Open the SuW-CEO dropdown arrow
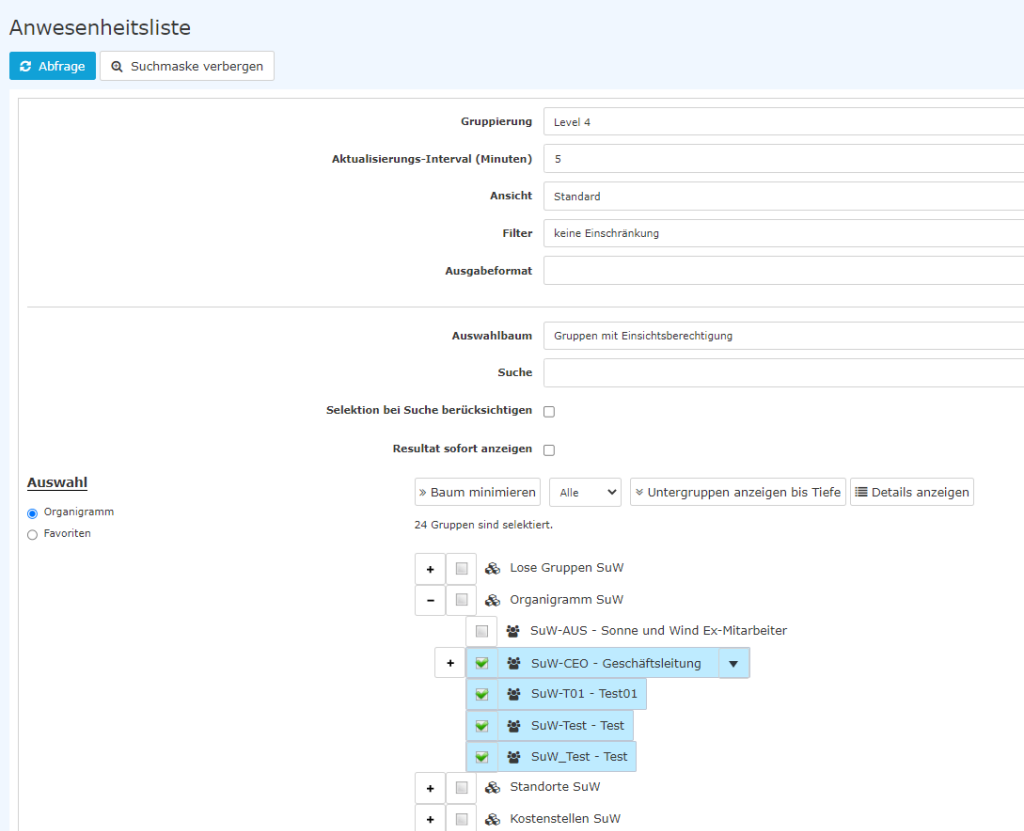The width and height of the screenshot is (1024, 831). coord(734,664)
